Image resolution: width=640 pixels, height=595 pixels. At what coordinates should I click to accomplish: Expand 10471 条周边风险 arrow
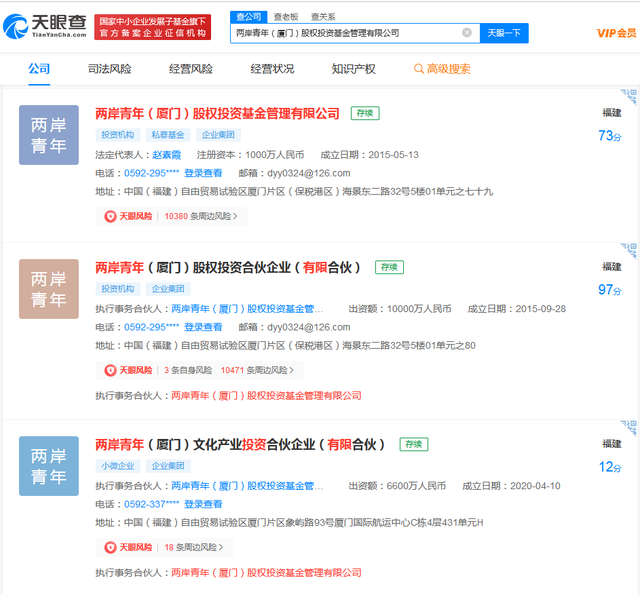pos(291,370)
